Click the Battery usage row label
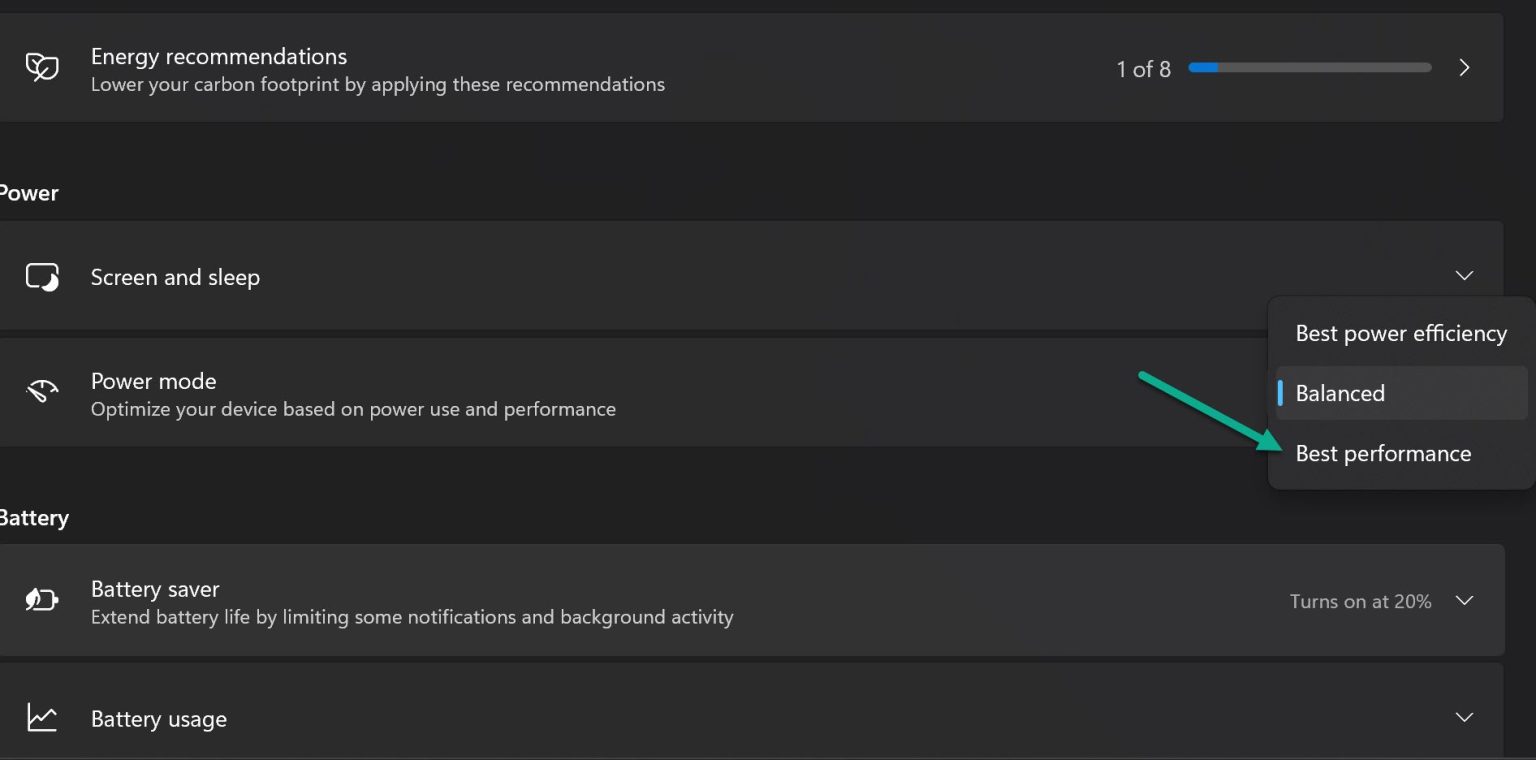Screen dimensions: 1536x760 tap(159, 718)
